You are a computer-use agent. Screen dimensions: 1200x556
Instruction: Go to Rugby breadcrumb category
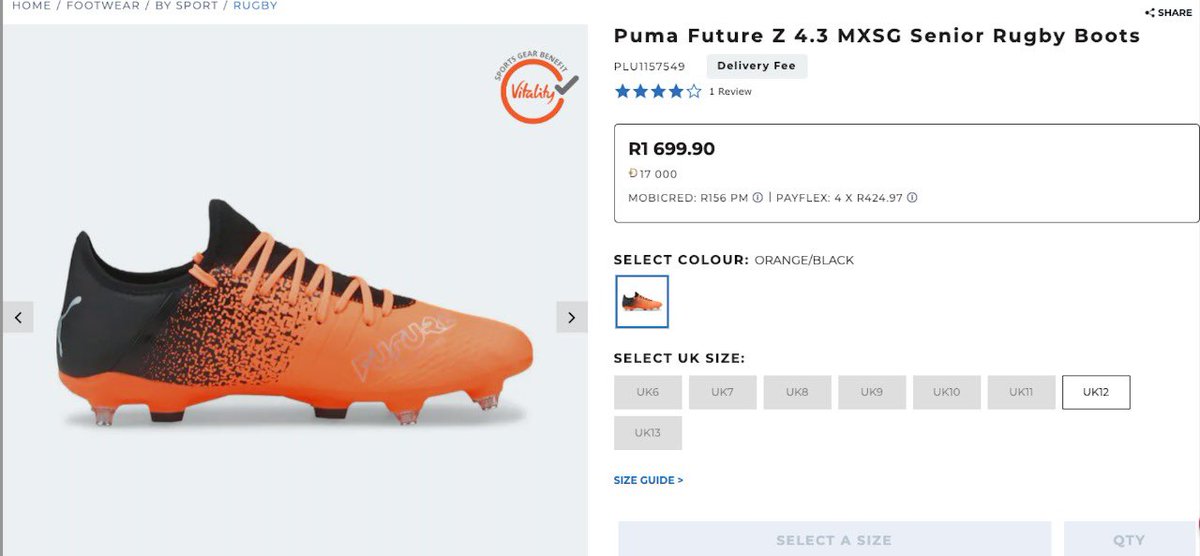pos(255,6)
